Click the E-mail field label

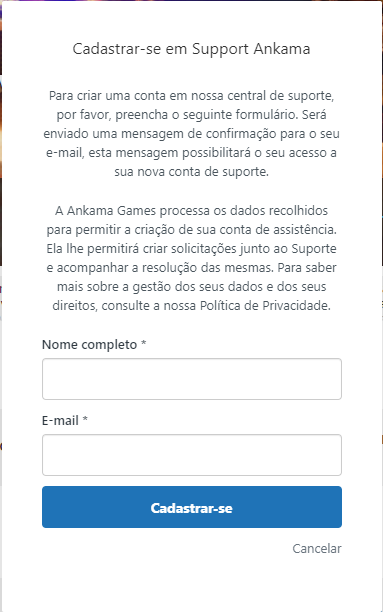(x=61, y=421)
